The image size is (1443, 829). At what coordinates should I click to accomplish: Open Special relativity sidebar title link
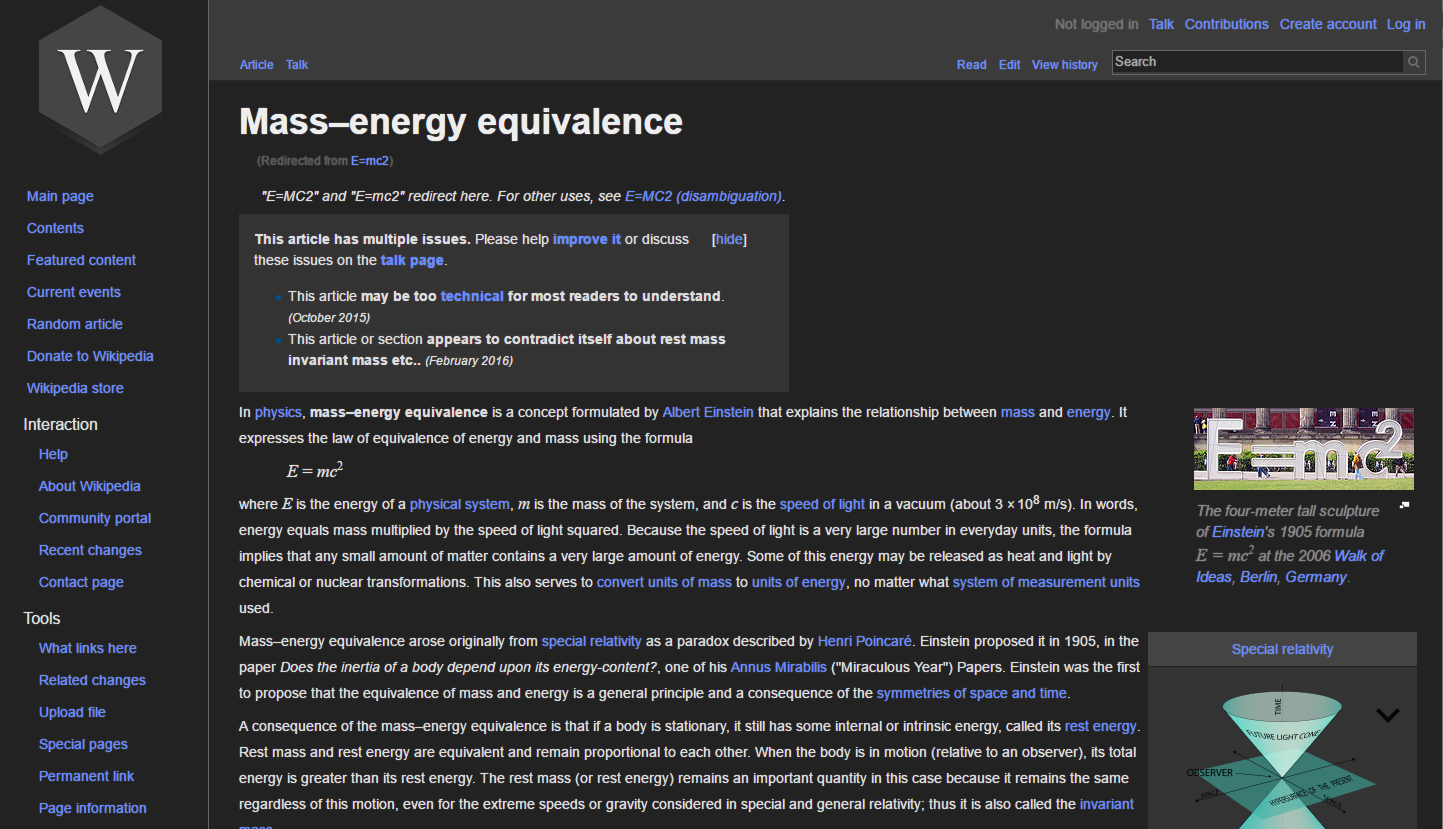1282,649
